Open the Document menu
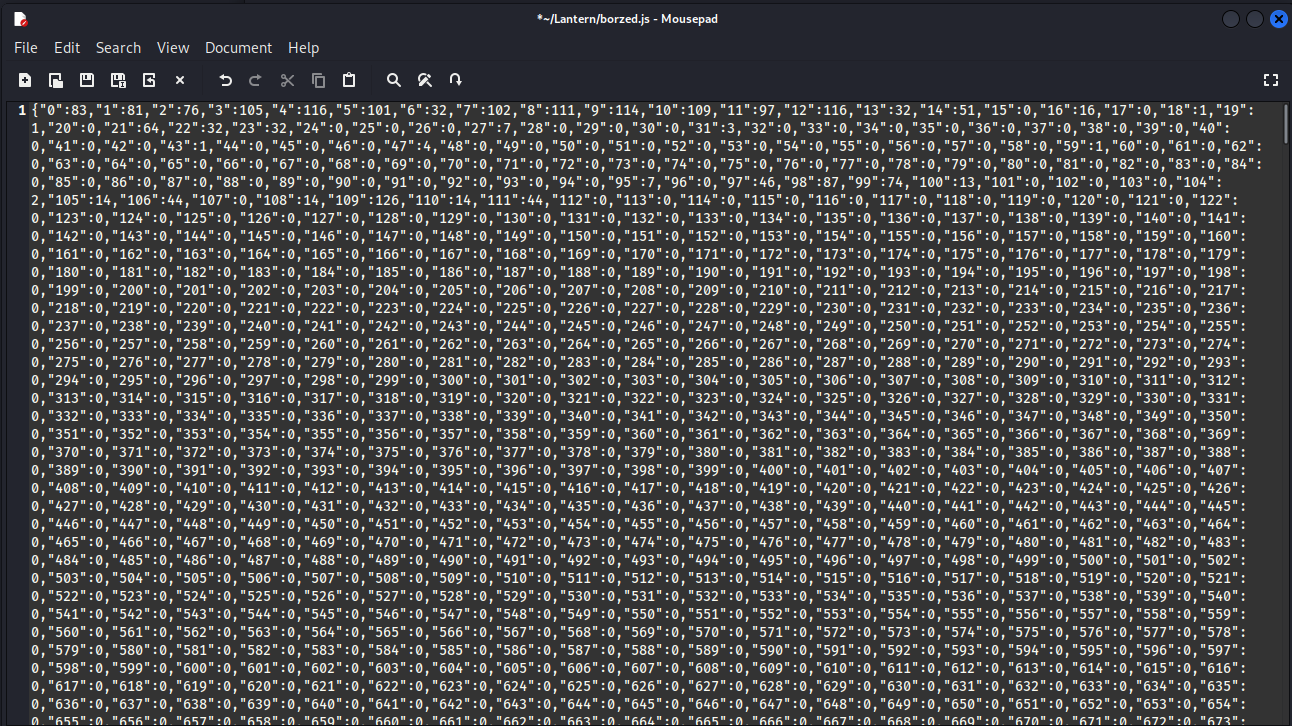Viewport: 1292px width, 726px height. click(238, 48)
